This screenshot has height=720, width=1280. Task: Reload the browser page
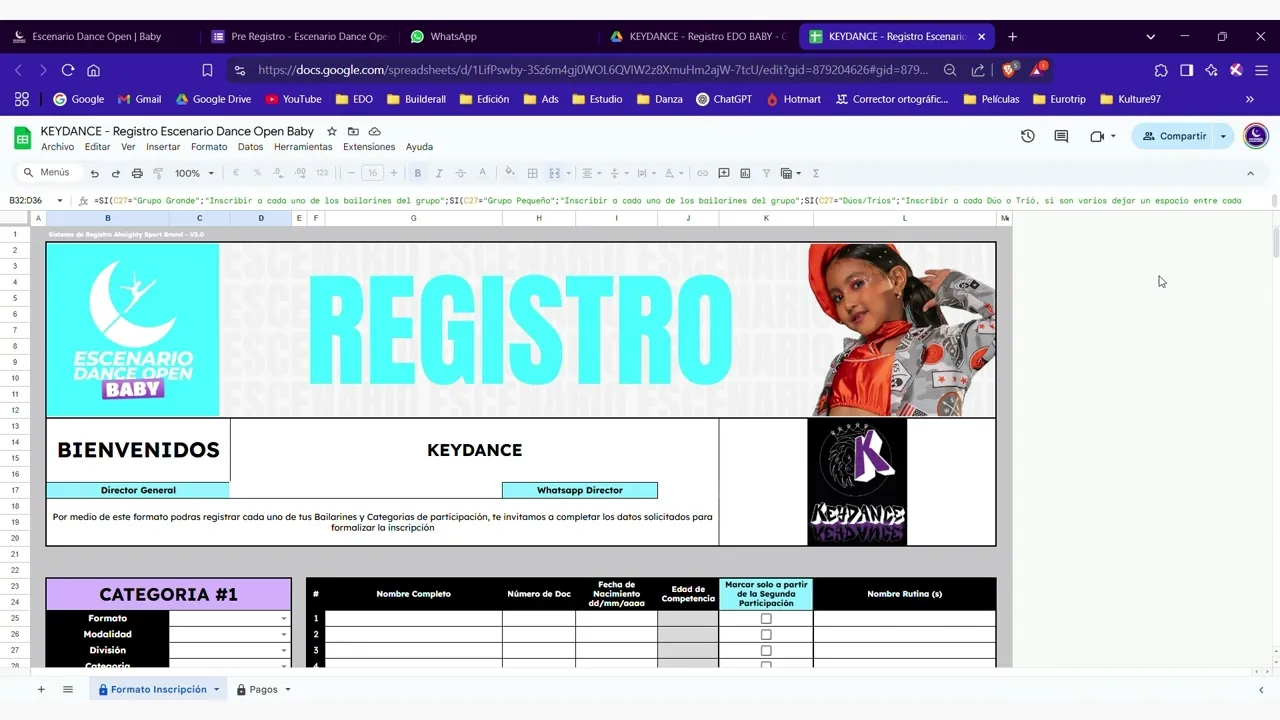(x=68, y=70)
